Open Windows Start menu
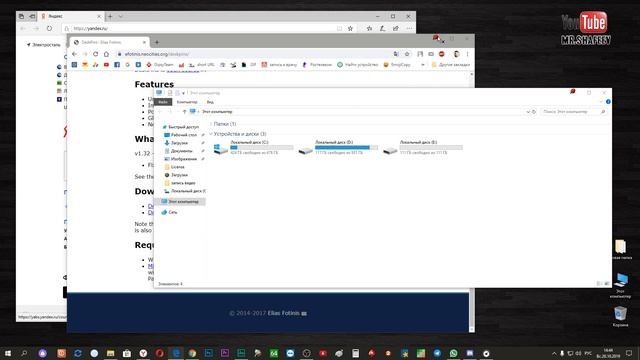Screen dimensions: 640x360 point(8,353)
